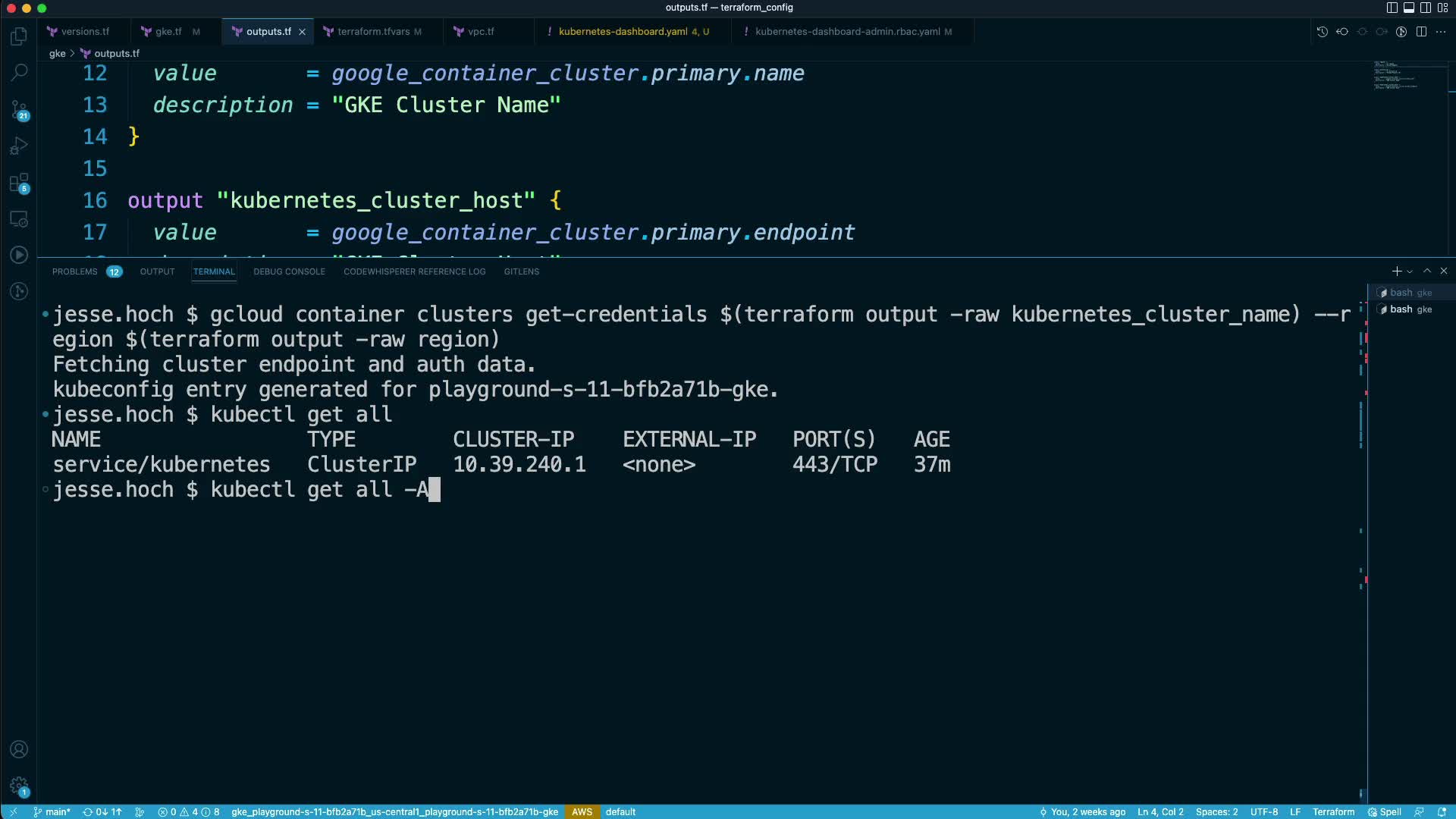1456x819 pixels.
Task: Open Source Control with 21 changes
Action: 19,109
